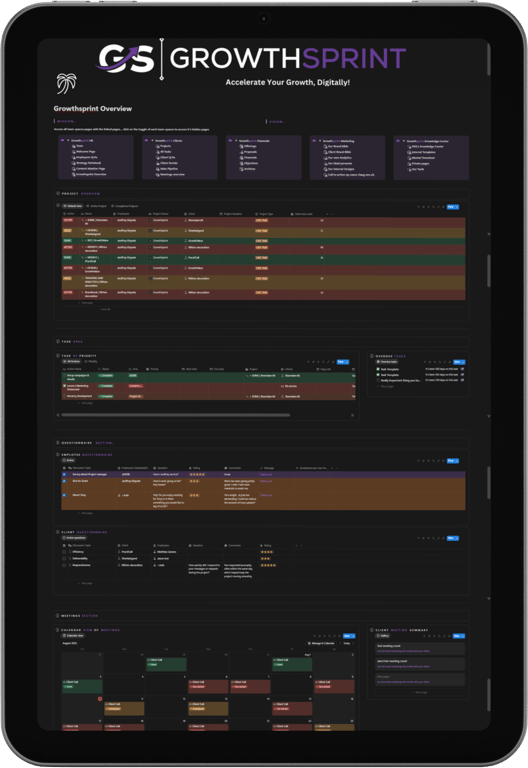The width and height of the screenshot is (528, 768).
Task: Click the Calendar View of Meetings heading icon
Action: 58,630
